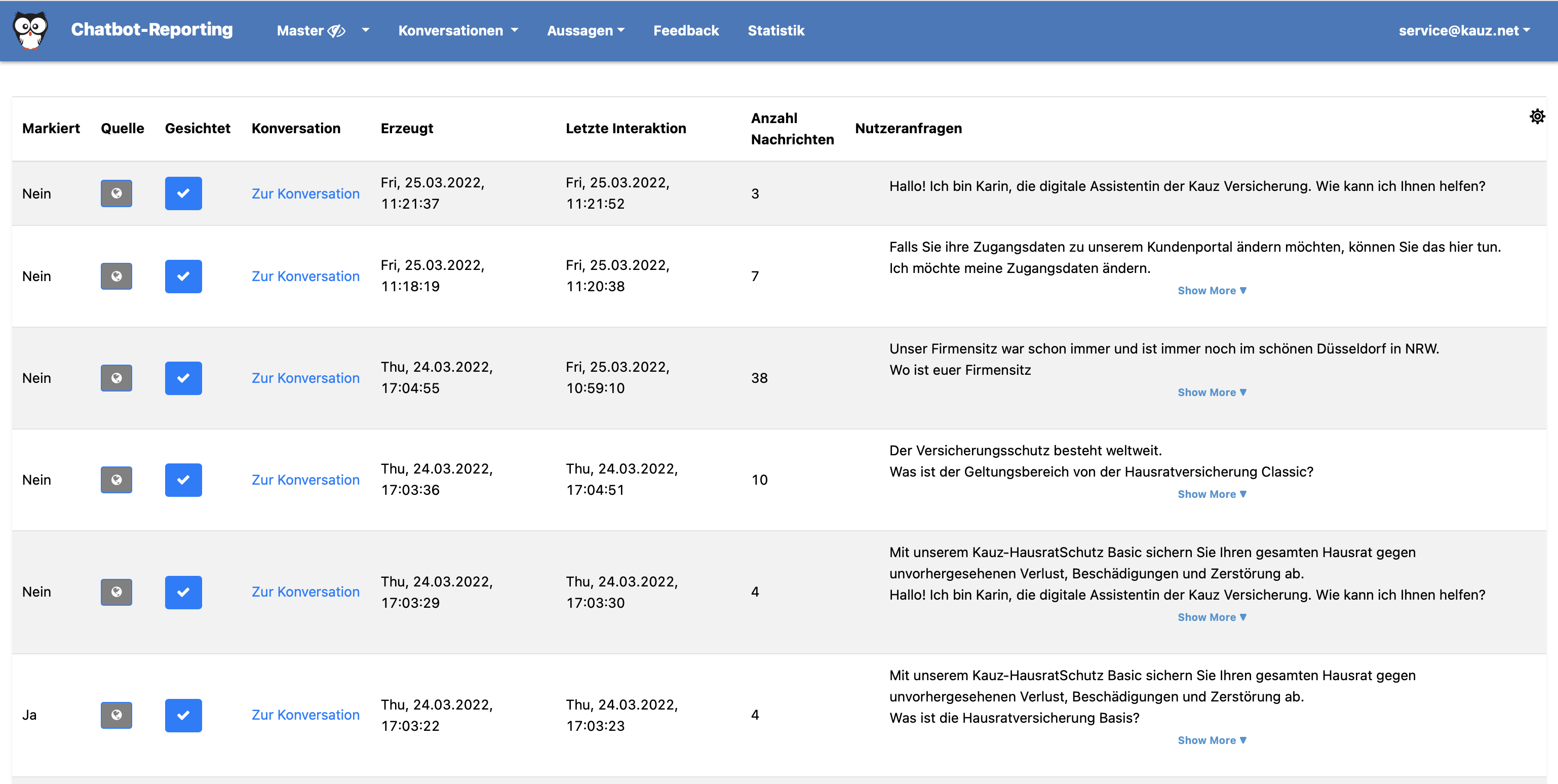The image size is (1558, 784).
Task: Click text 'Wo ist euer Firmensitz'
Action: point(960,370)
